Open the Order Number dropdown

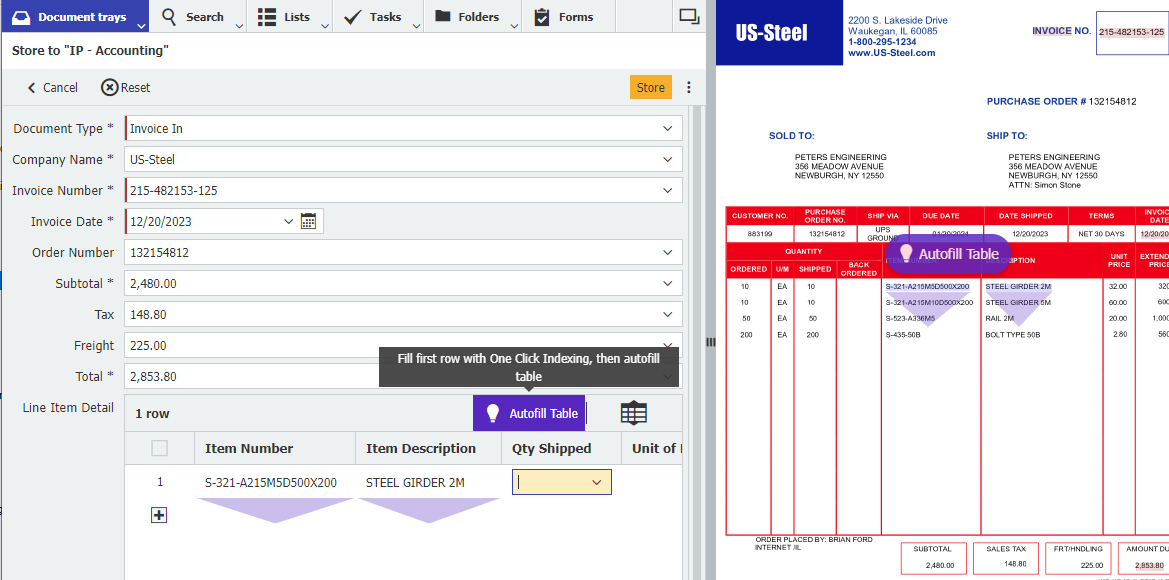click(x=667, y=253)
